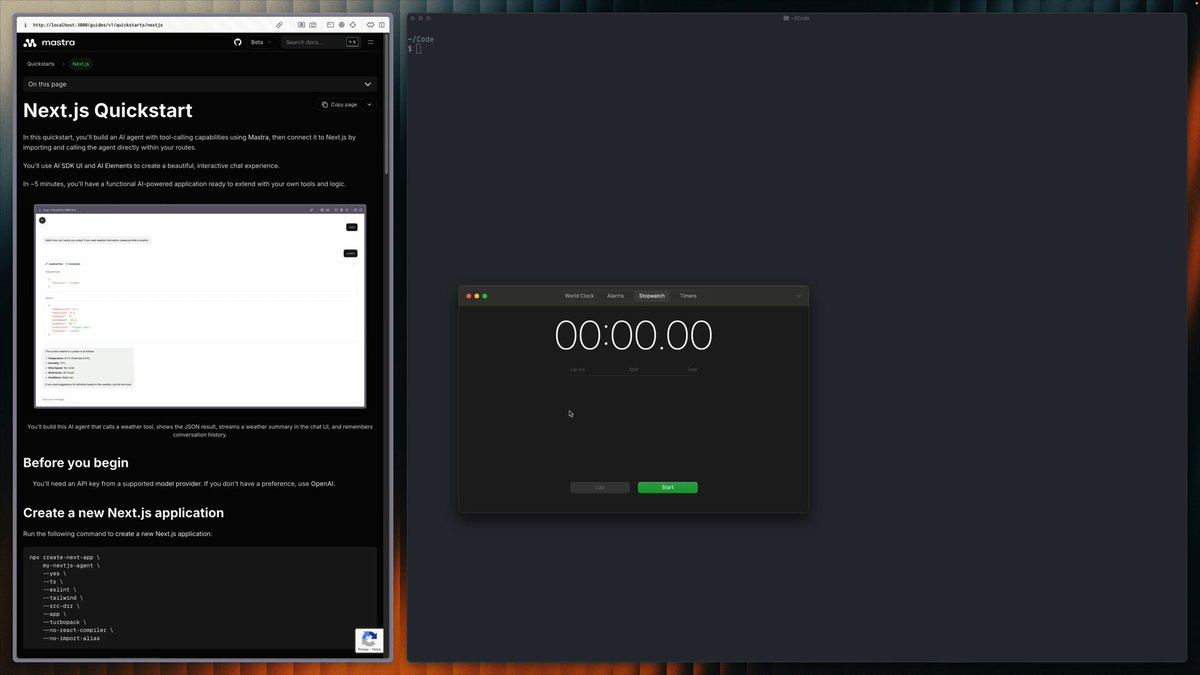Click the faint icon at Clock toolbar right edge
This screenshot has width=1200, height=675.
click(798, 296)
